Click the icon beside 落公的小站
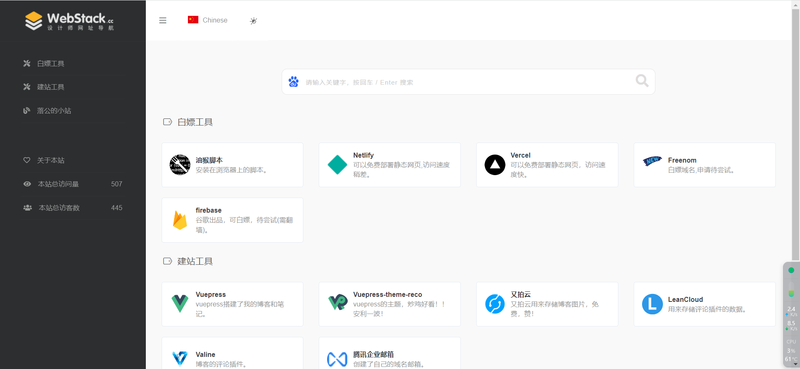This screenshot has width=800, height=369. click(x=27, y=110)
